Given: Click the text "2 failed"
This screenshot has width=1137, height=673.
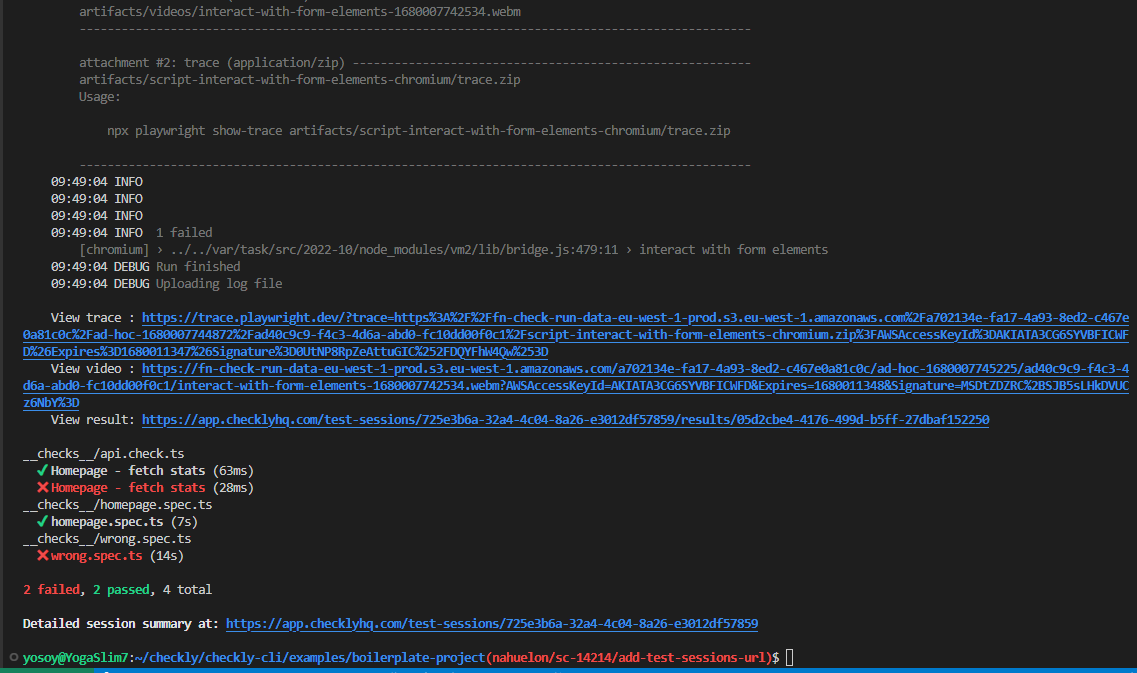Looking at the screenshot, I should click(51, 590).
